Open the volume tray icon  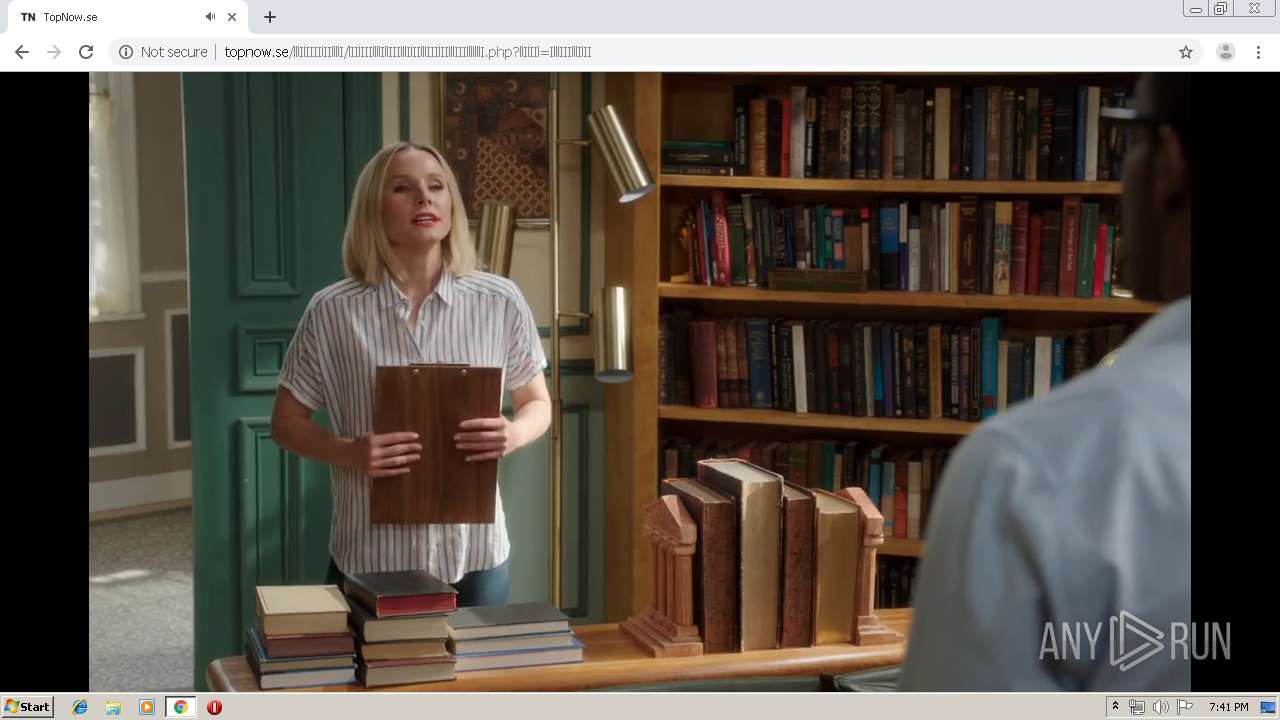click(1160, 707)
